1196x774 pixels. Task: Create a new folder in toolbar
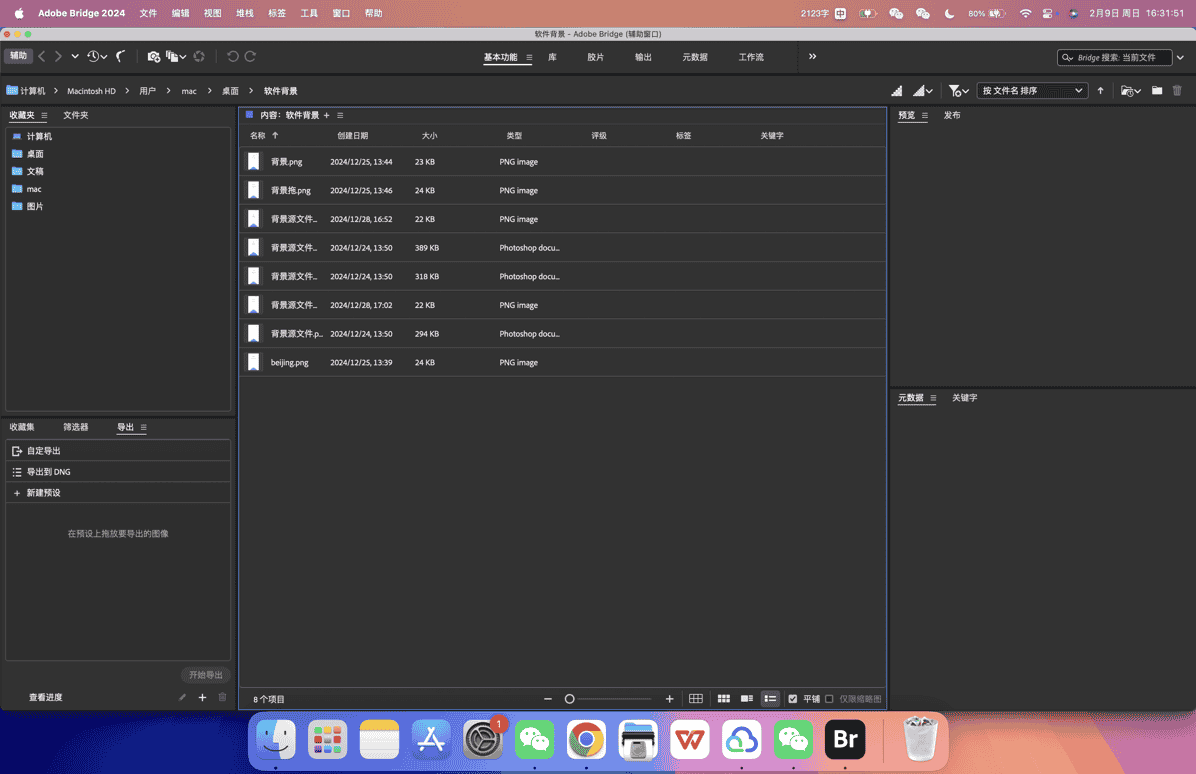click(x=1156, y=90)
